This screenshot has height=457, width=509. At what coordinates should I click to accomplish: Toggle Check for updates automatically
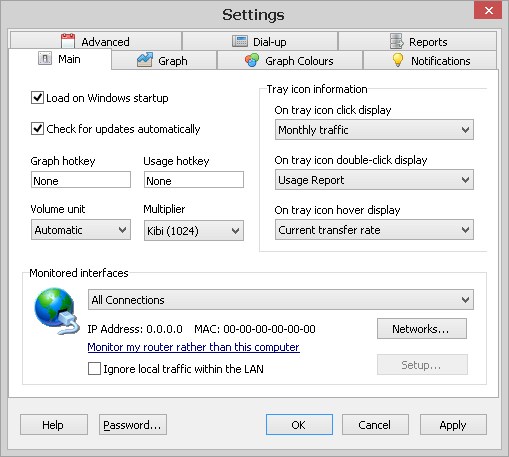point(37,129)
